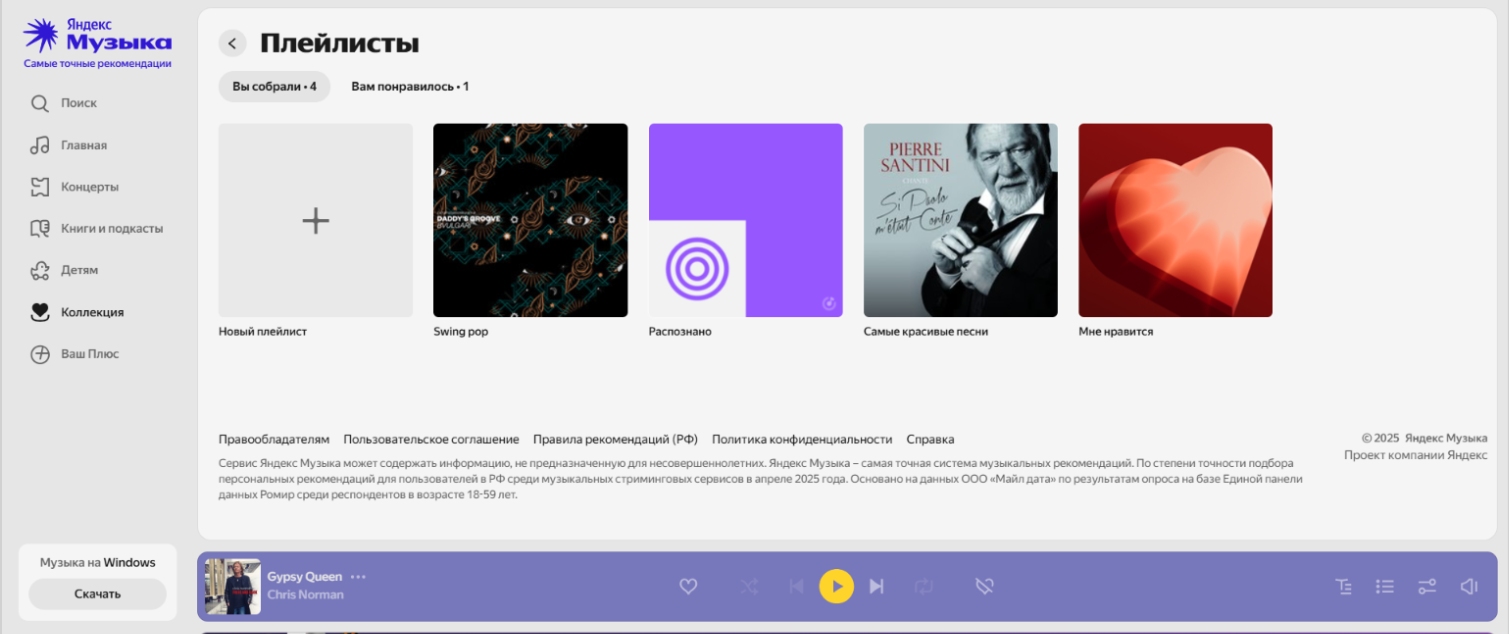Toggle repeat mode
The image size is (1509, 634).
tap(924, 587)
